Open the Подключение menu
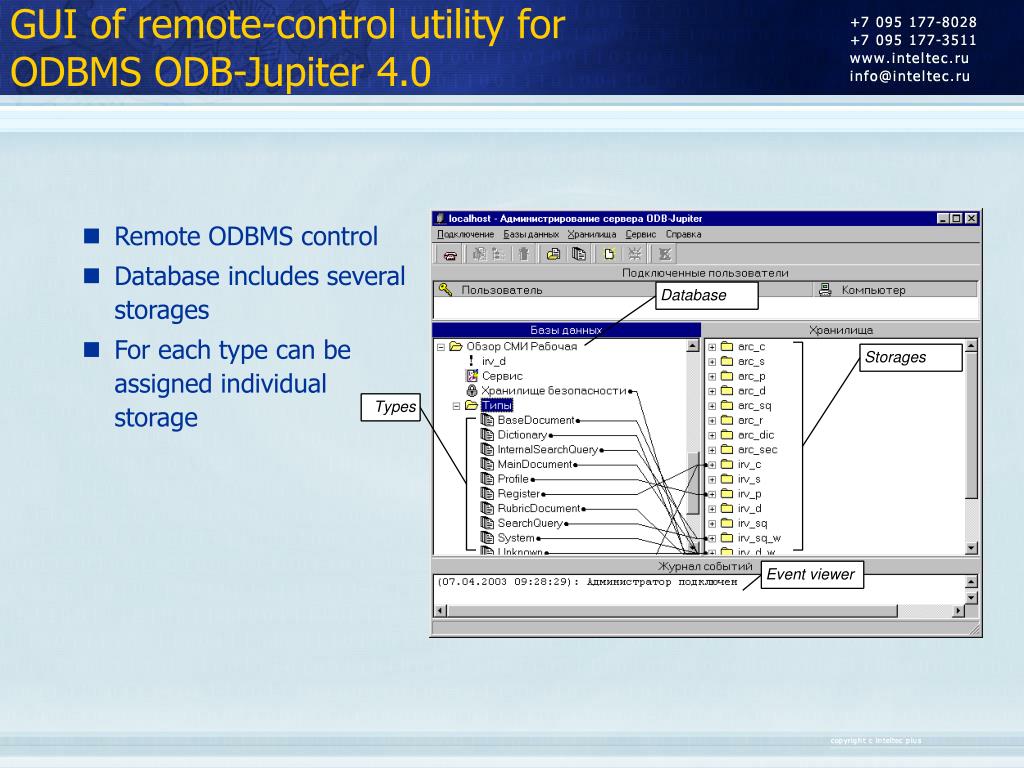The height and width of the screenshot is (768, 1024). (466, 234)
